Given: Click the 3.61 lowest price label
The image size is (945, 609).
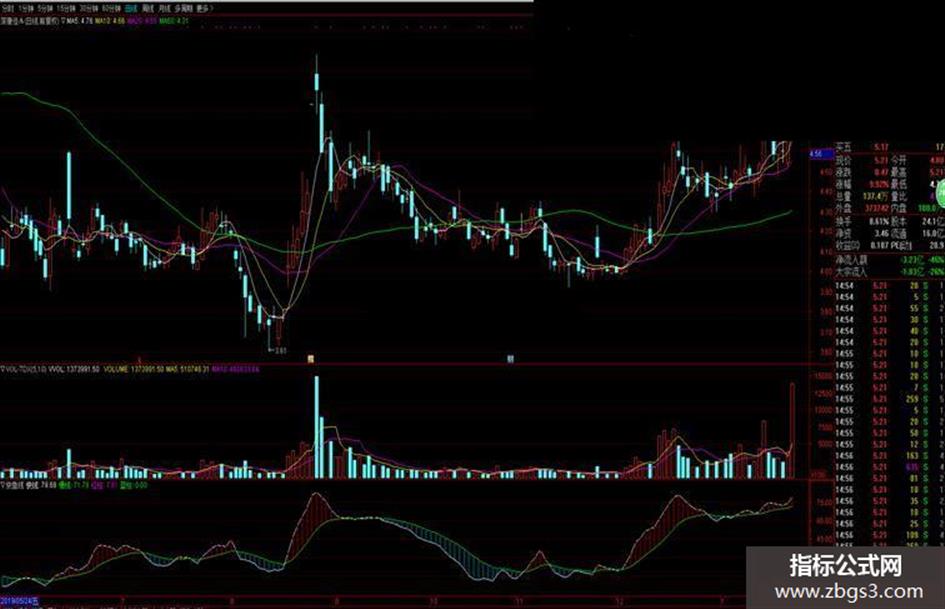Looking at the screenshot, I should click(280, 350).
